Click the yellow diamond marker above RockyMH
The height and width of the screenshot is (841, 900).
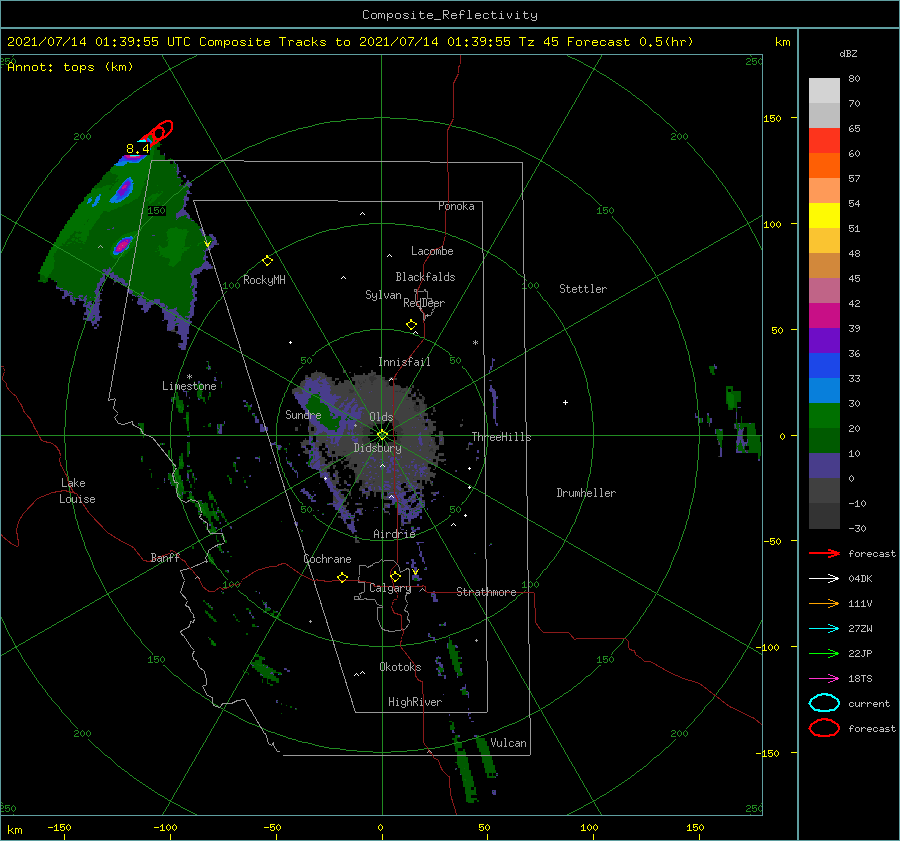tap(267, 261)
